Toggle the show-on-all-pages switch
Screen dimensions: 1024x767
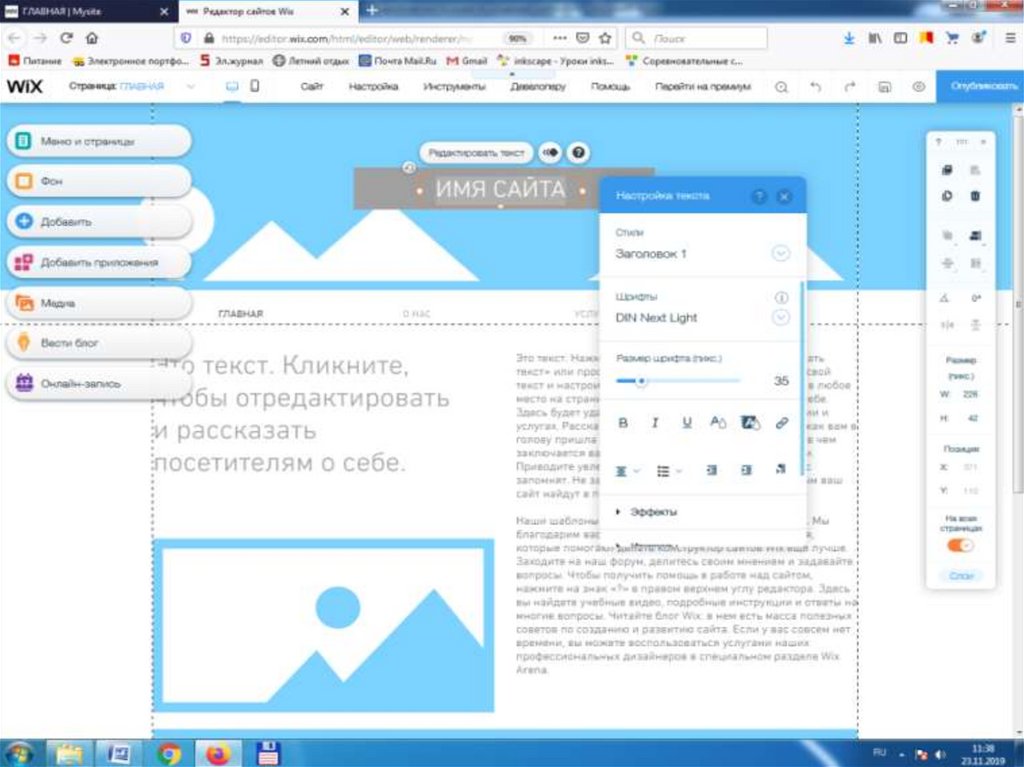point(960,546)
